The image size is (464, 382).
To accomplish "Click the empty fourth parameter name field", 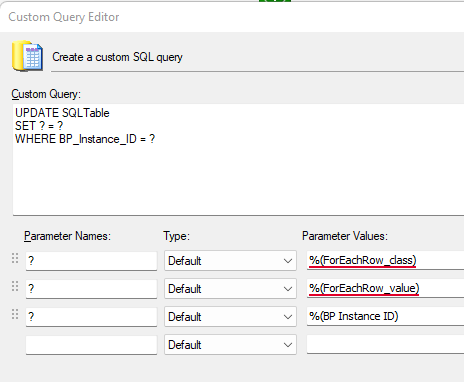I will coord(91,345).
